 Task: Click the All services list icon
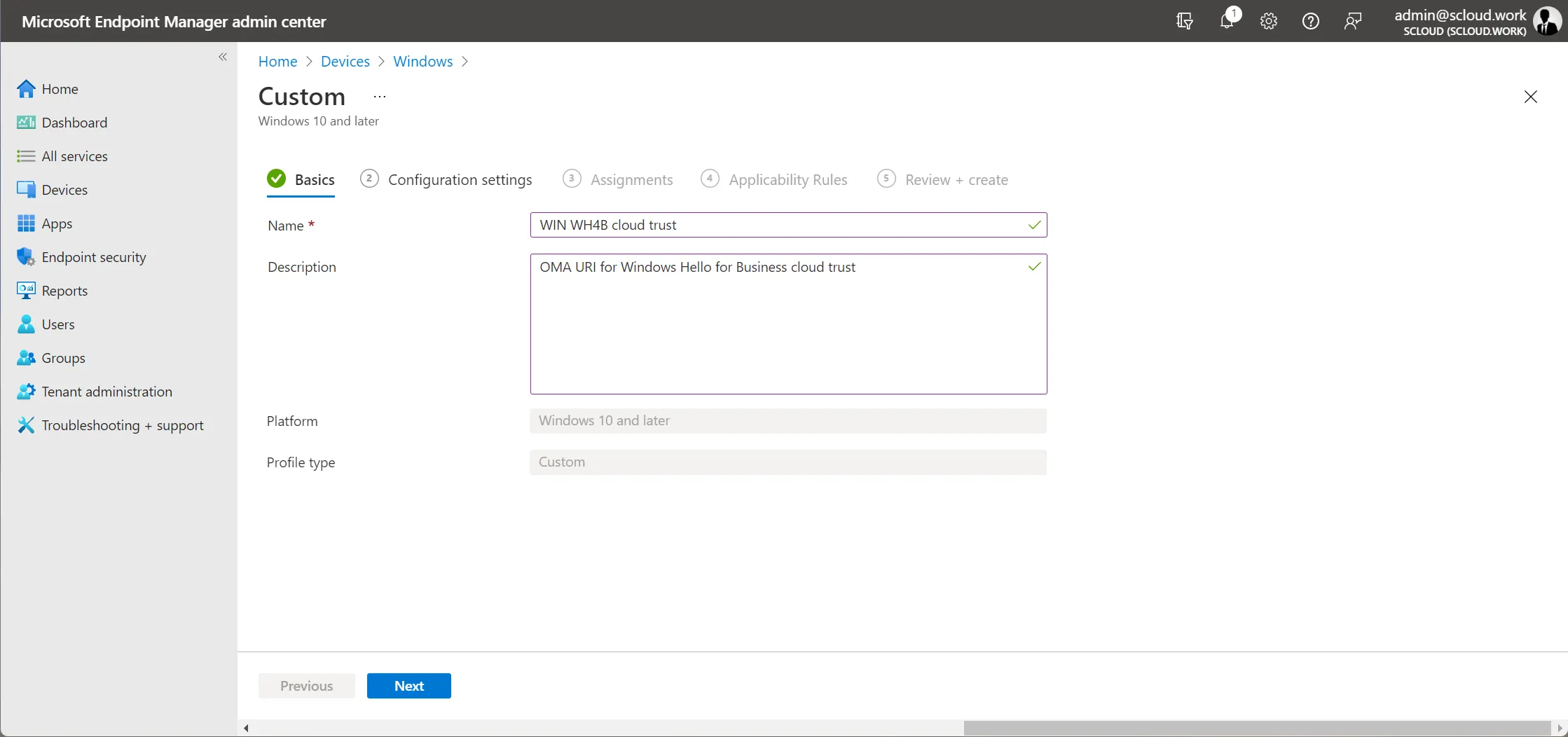(x=26, y=156)
